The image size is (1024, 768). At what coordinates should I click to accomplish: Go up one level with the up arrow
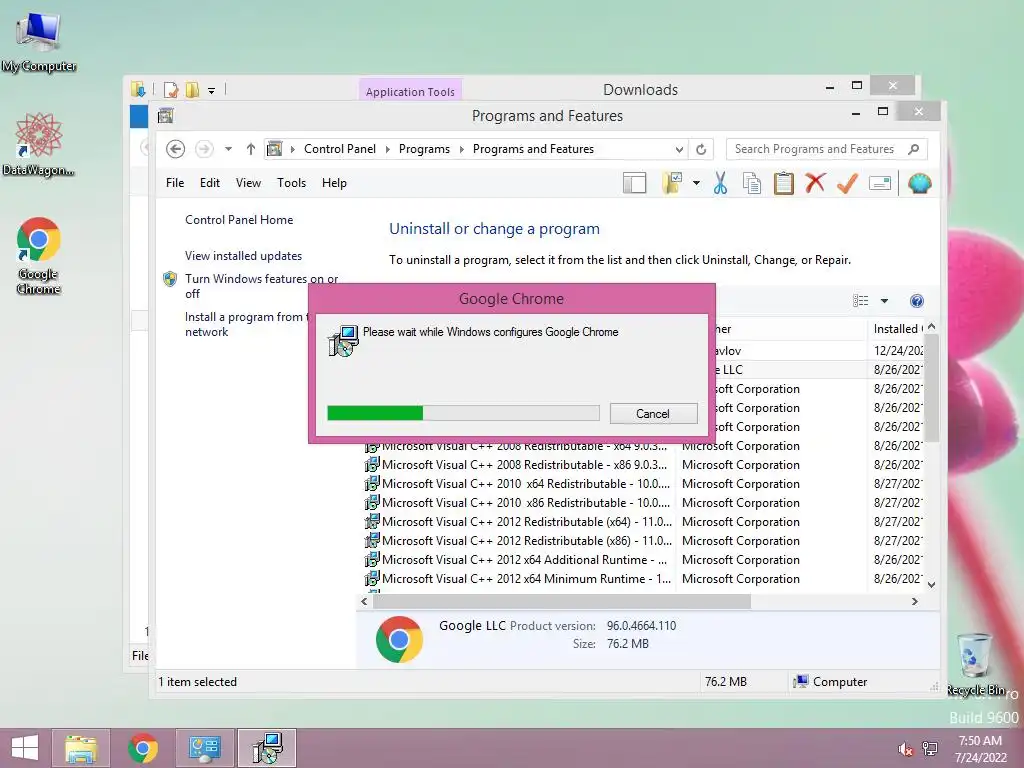point(250,149)
